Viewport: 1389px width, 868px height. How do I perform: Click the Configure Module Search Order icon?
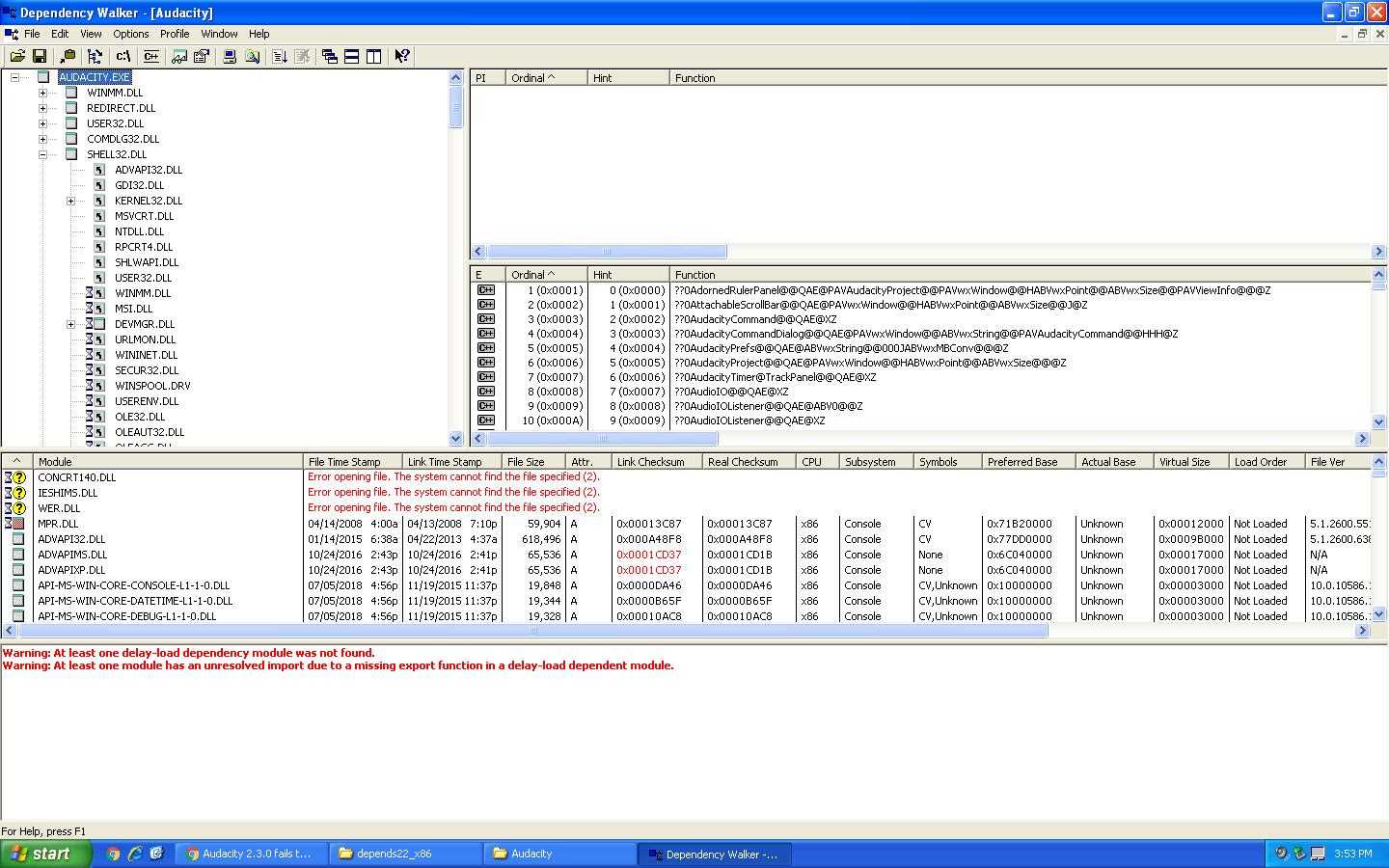pos(252,56)
